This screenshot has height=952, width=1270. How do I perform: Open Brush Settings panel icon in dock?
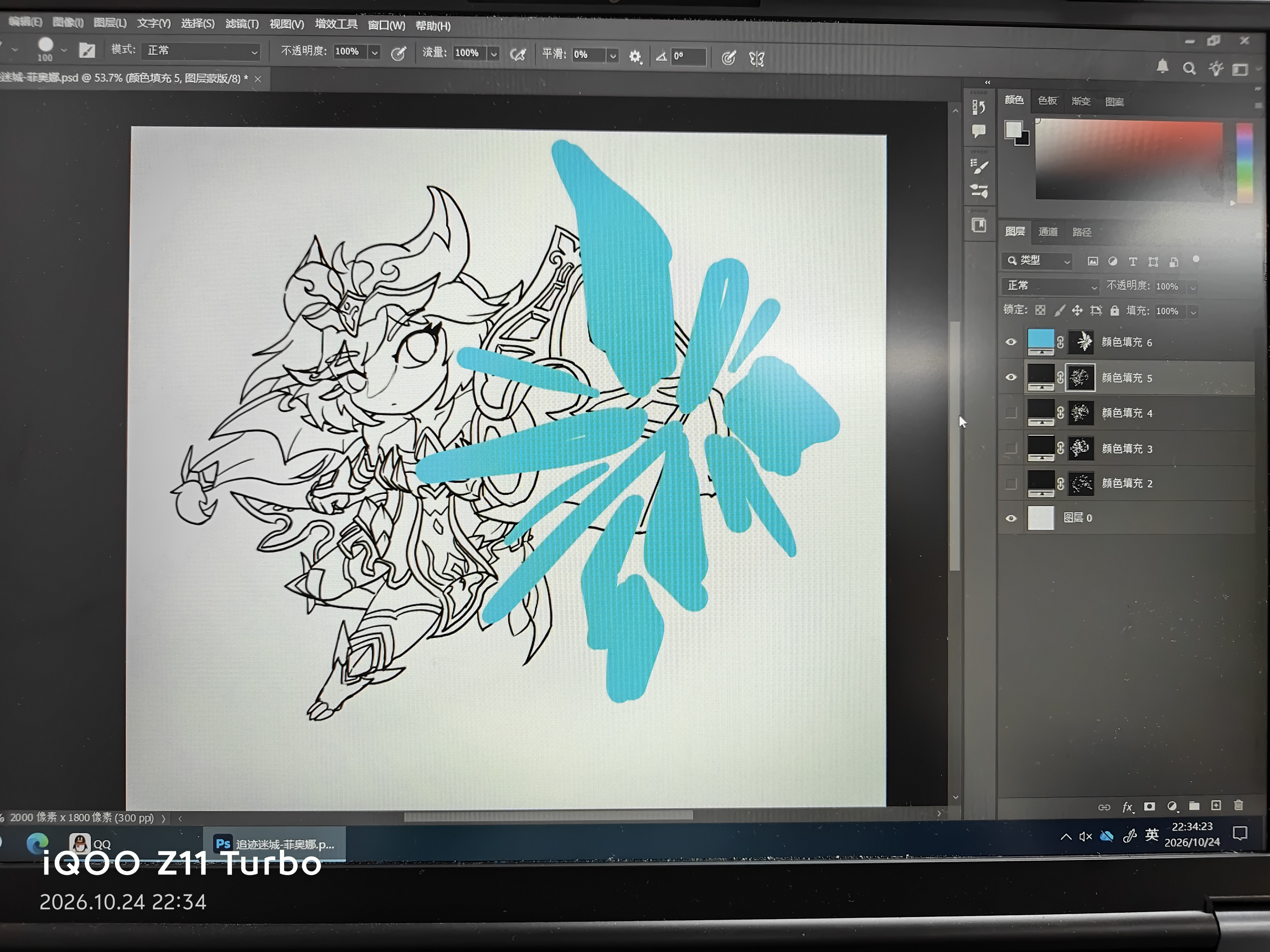[x=979, y=166]
